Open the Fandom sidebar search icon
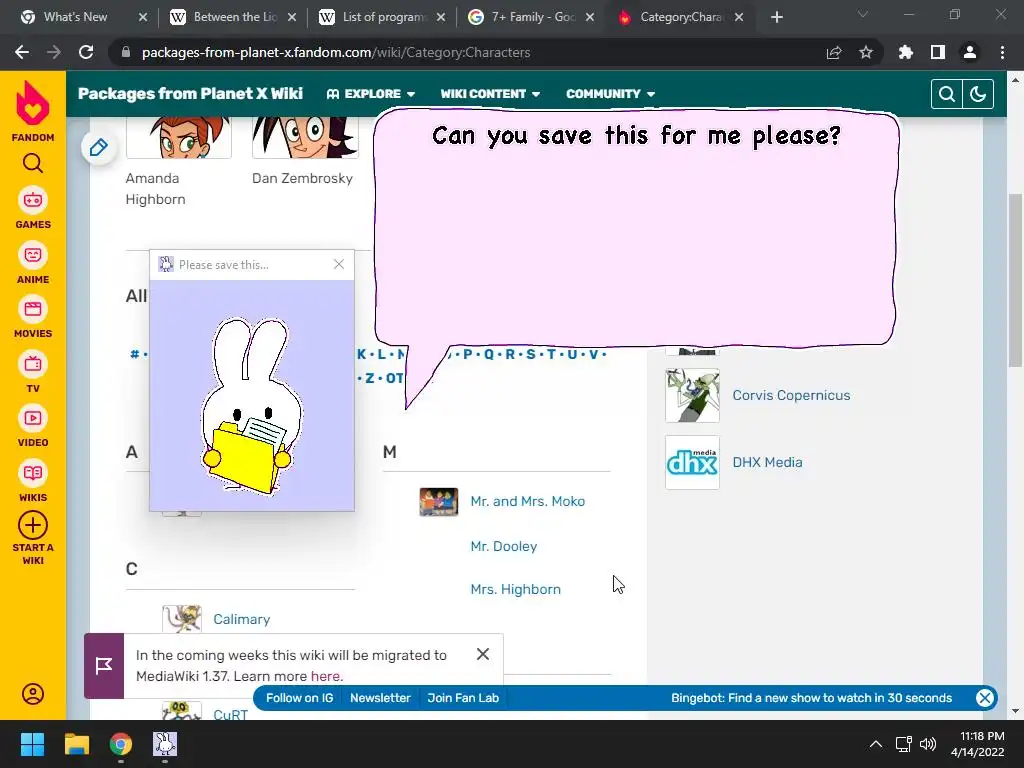1024x768 pixels. [33, 163]
